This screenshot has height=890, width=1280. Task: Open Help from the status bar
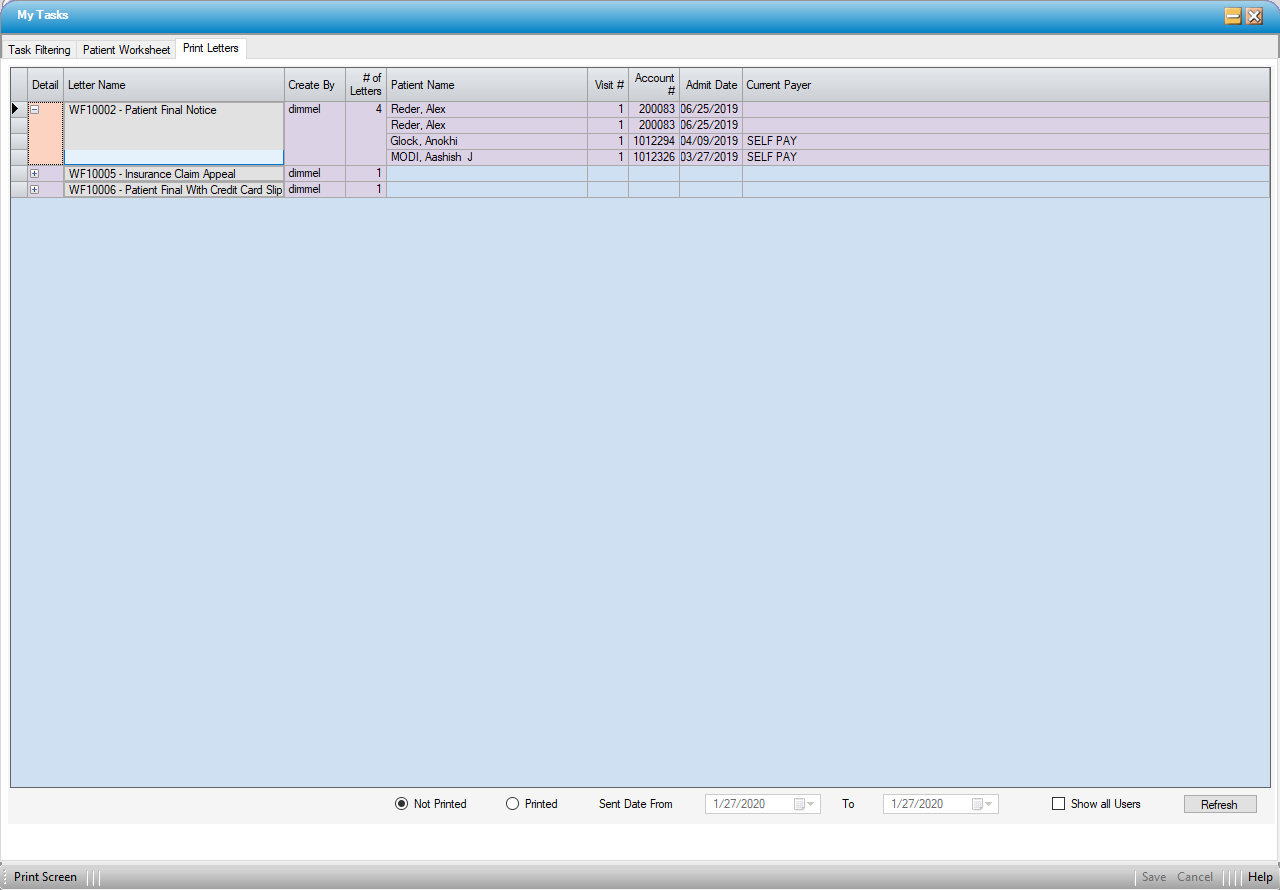click(x=1259, y=877)
